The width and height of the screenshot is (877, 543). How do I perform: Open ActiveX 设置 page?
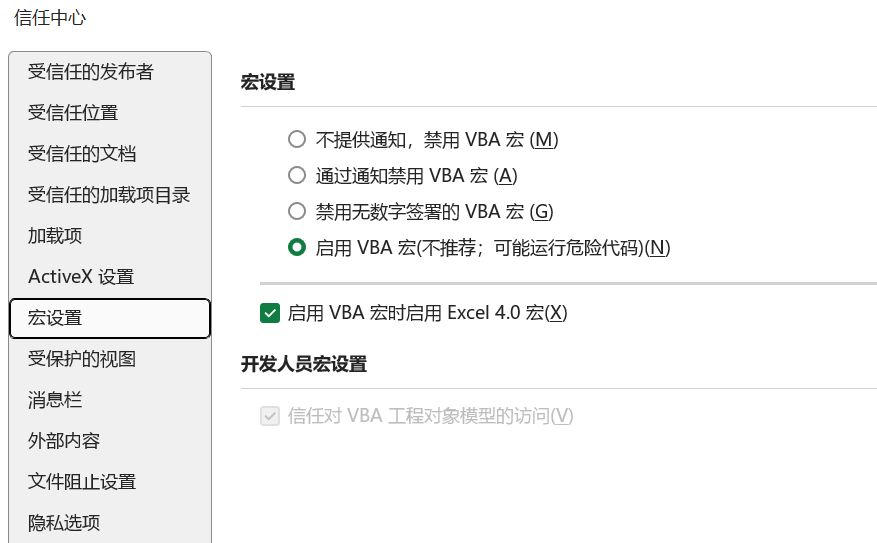pyautogui.click(x=81, y=277)
